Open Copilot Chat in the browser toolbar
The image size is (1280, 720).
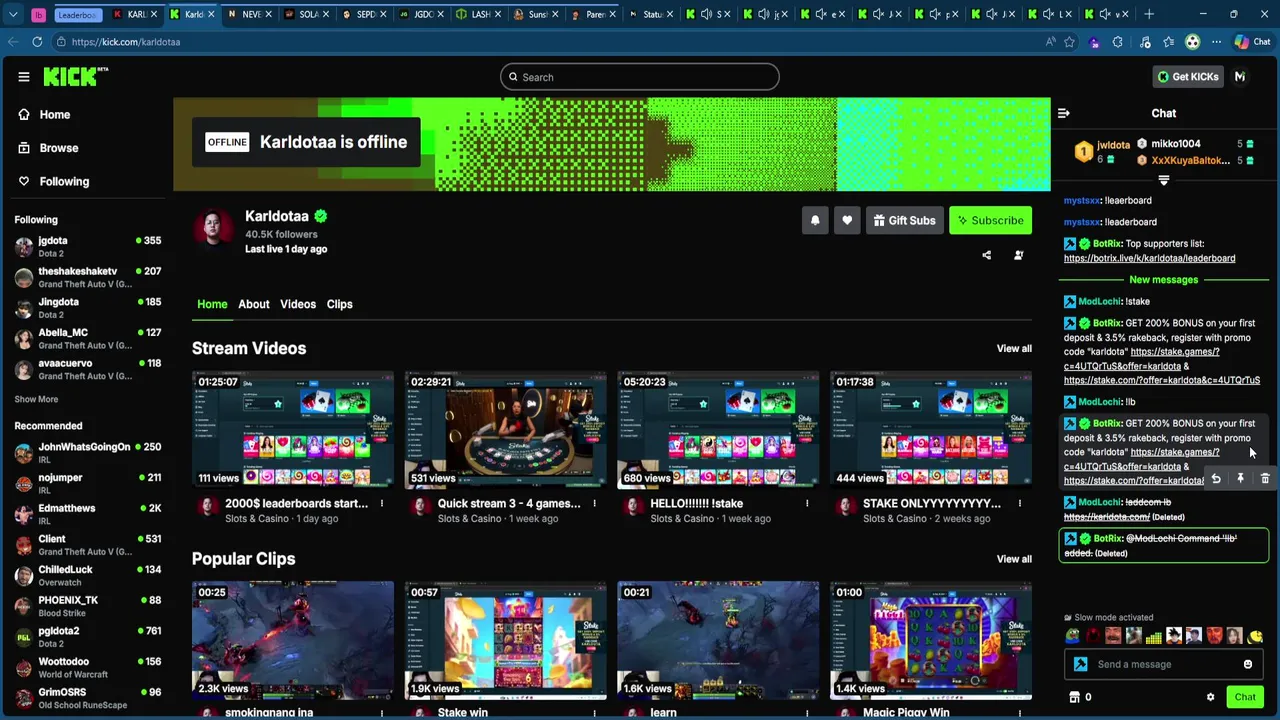[x=1255, y=42]
